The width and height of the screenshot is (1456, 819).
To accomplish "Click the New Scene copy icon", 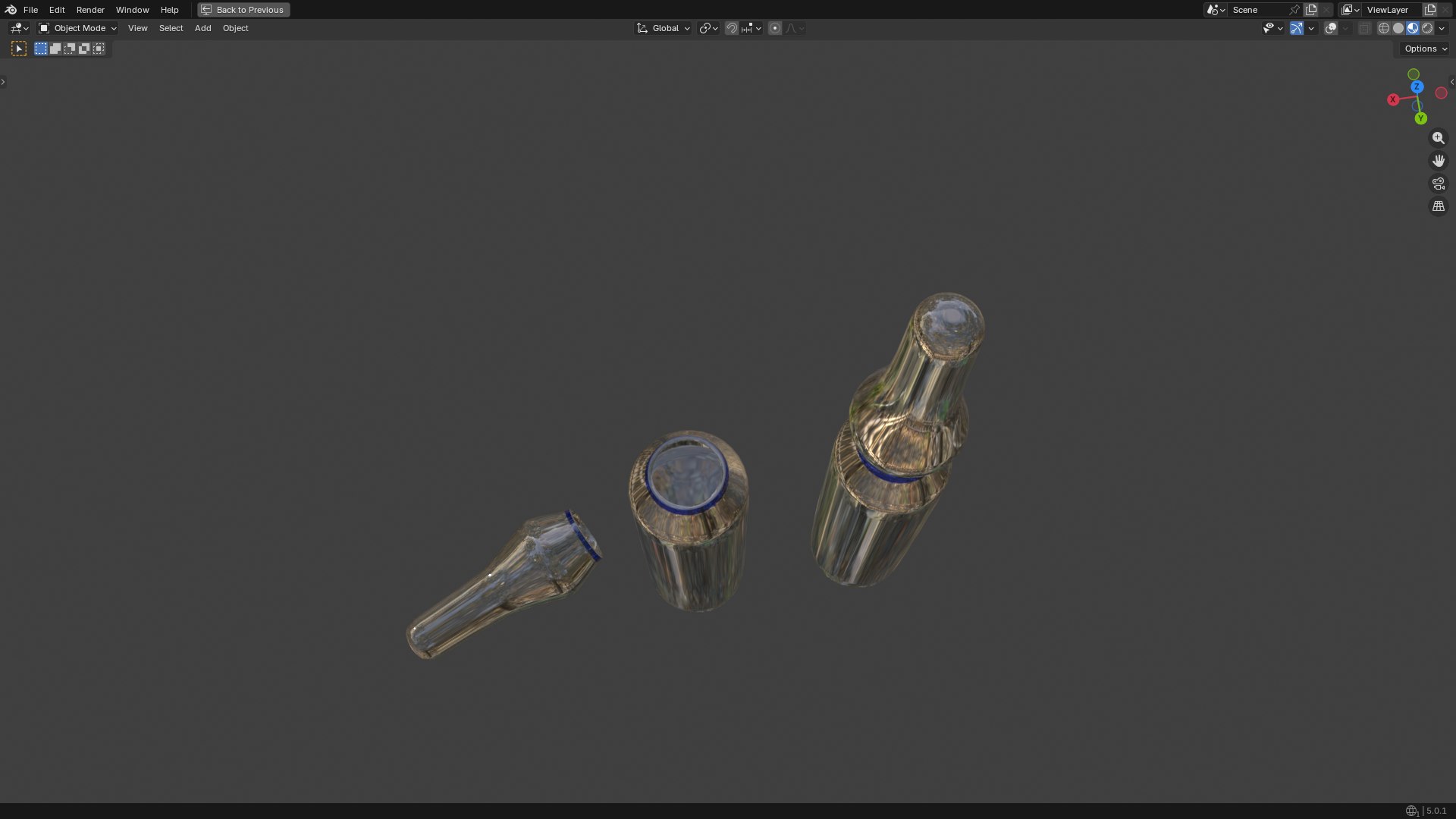I will 1311,10.
